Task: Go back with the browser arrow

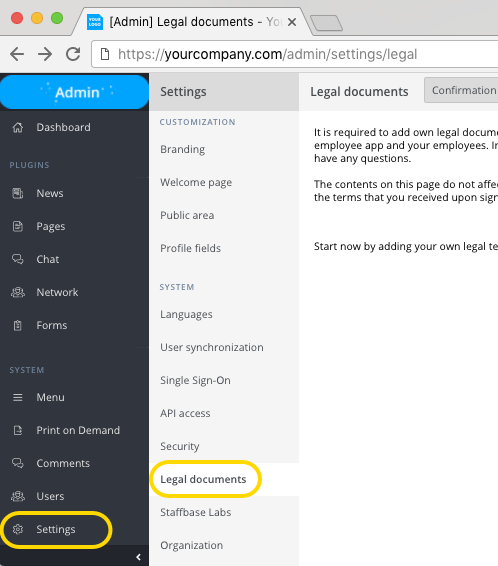Action: (17, 54)
